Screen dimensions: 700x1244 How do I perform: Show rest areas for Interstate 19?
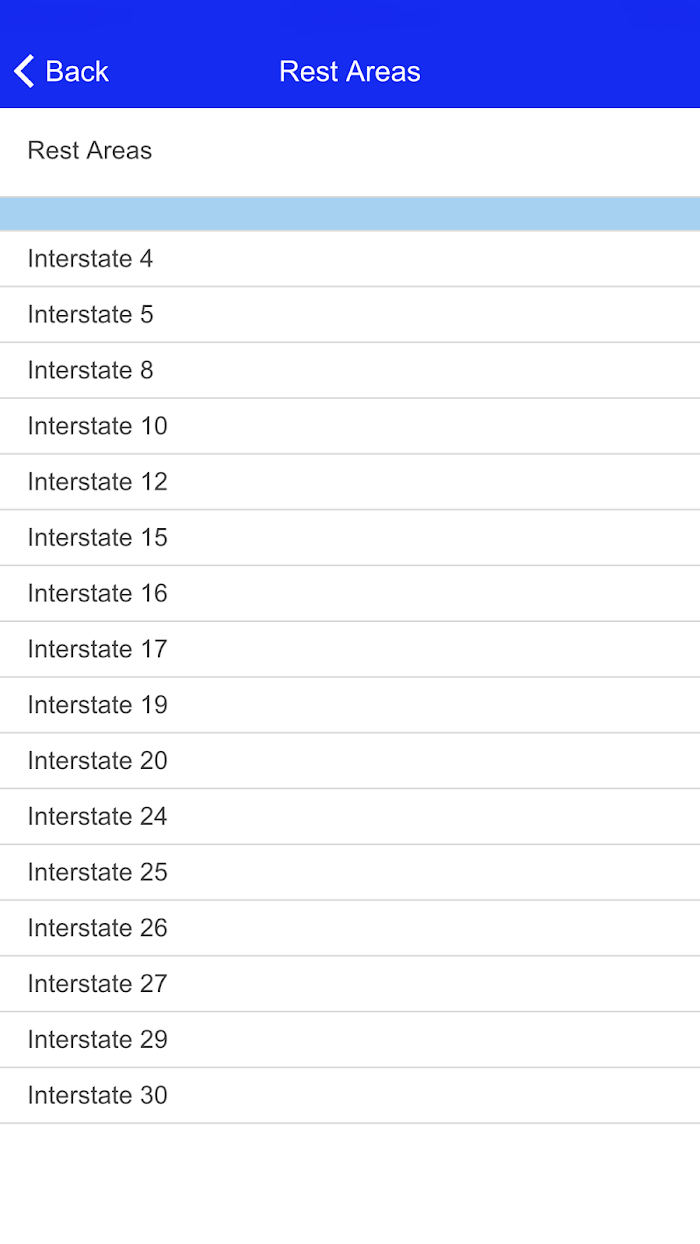(x=350, y=706)
